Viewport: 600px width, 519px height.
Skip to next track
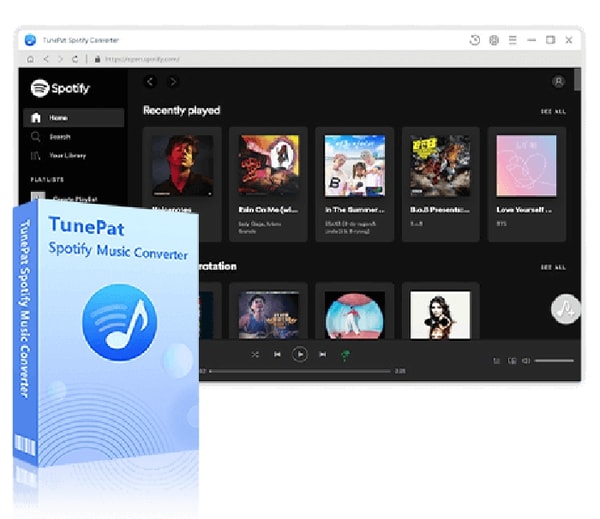(x=323, y=354)
